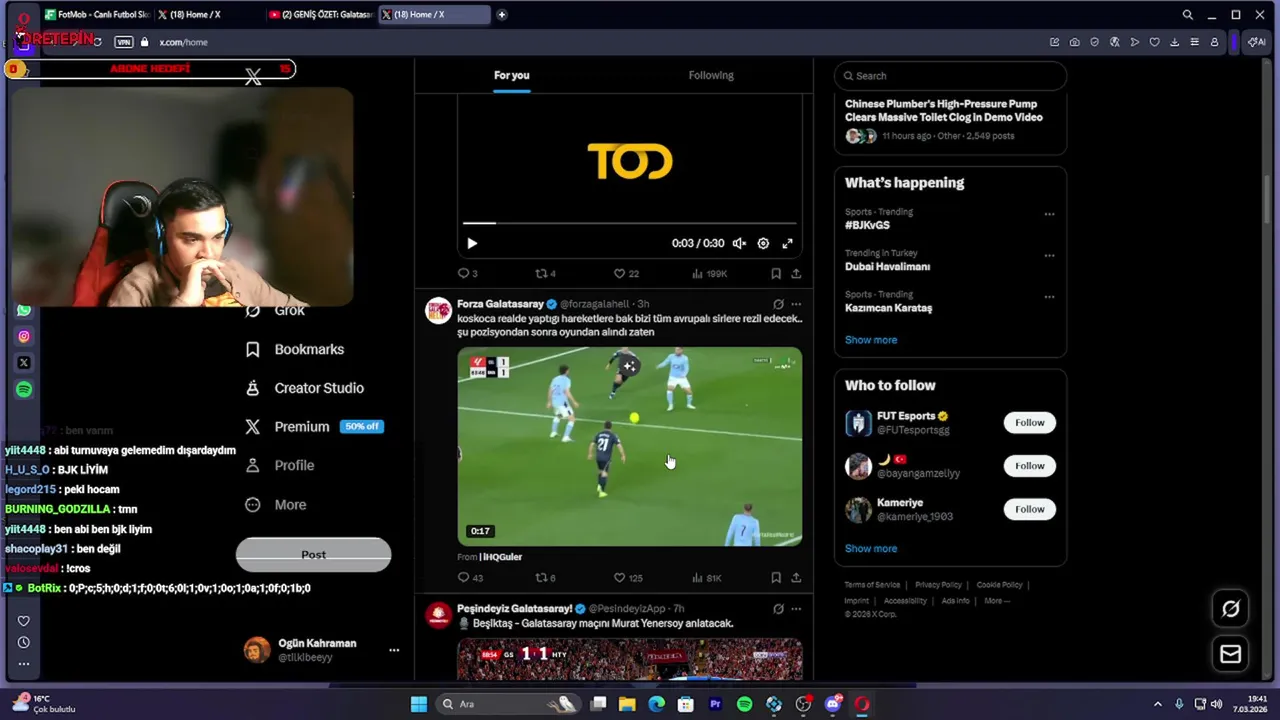The width and height of the screenshot is (1280, 720).
Task: Show more in What's happening
Action: 871,340
